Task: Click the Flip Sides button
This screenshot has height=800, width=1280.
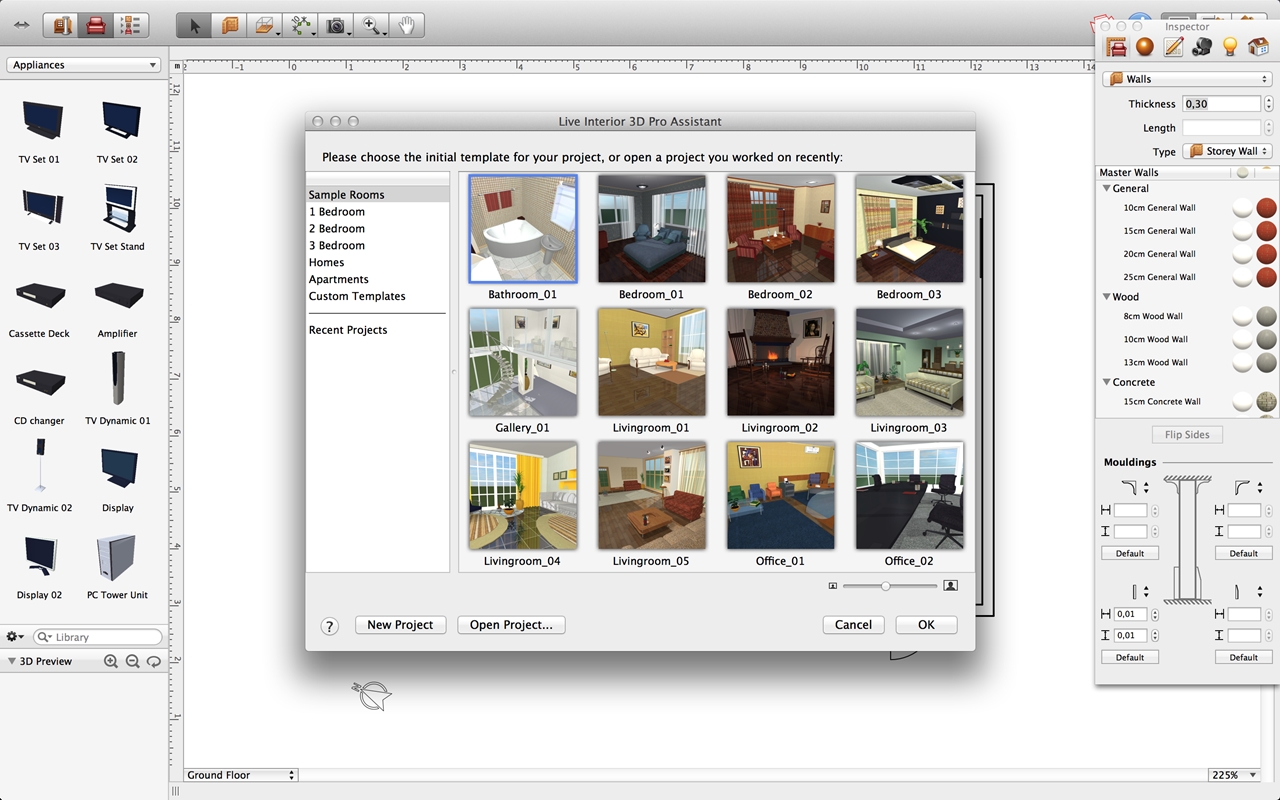Action: [1187, 435]
